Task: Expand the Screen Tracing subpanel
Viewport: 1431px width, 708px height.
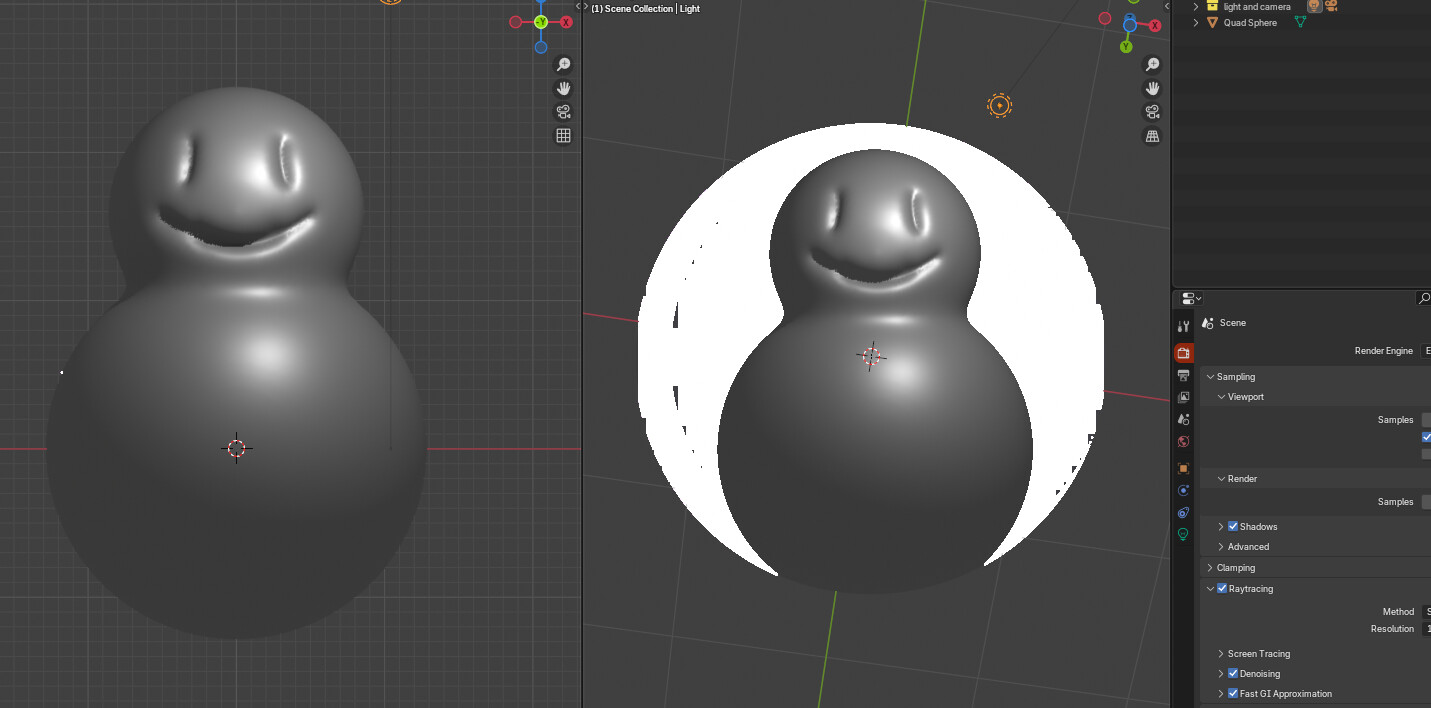Action: tap(1221, 653)
